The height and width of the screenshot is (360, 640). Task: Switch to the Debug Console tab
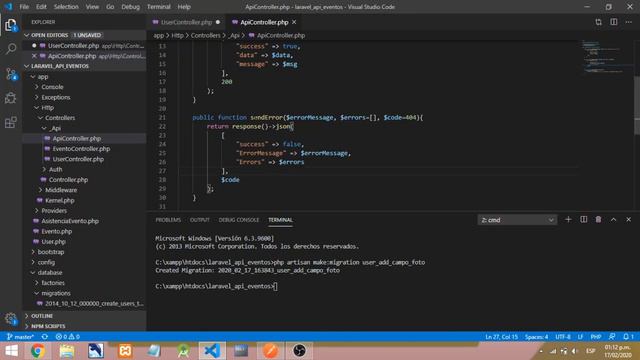click(x=239, y=220)
